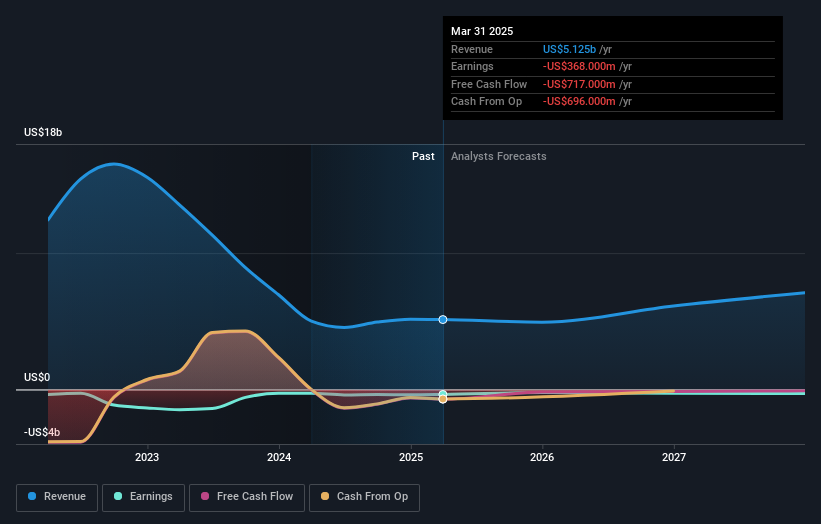The width and height of the screenshot is (821, 524).
Task: Click the Earnings row label in tooltip
Action: pyautogui.click(x=472, y=66)
